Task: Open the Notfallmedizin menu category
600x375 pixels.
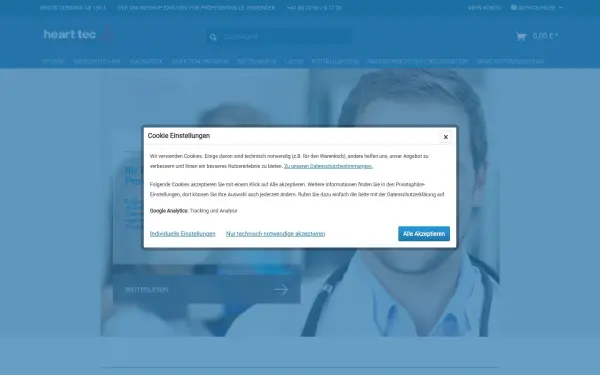Action: tap(335, 62)
